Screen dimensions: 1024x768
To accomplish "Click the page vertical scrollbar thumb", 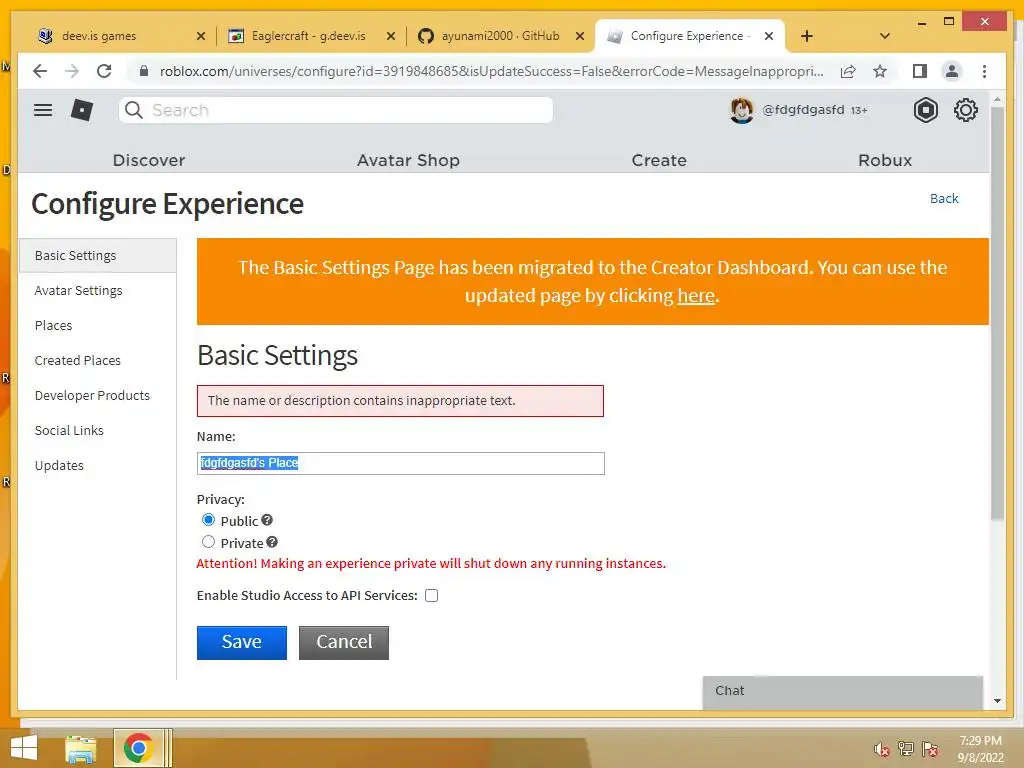I will tap(997, 313).
